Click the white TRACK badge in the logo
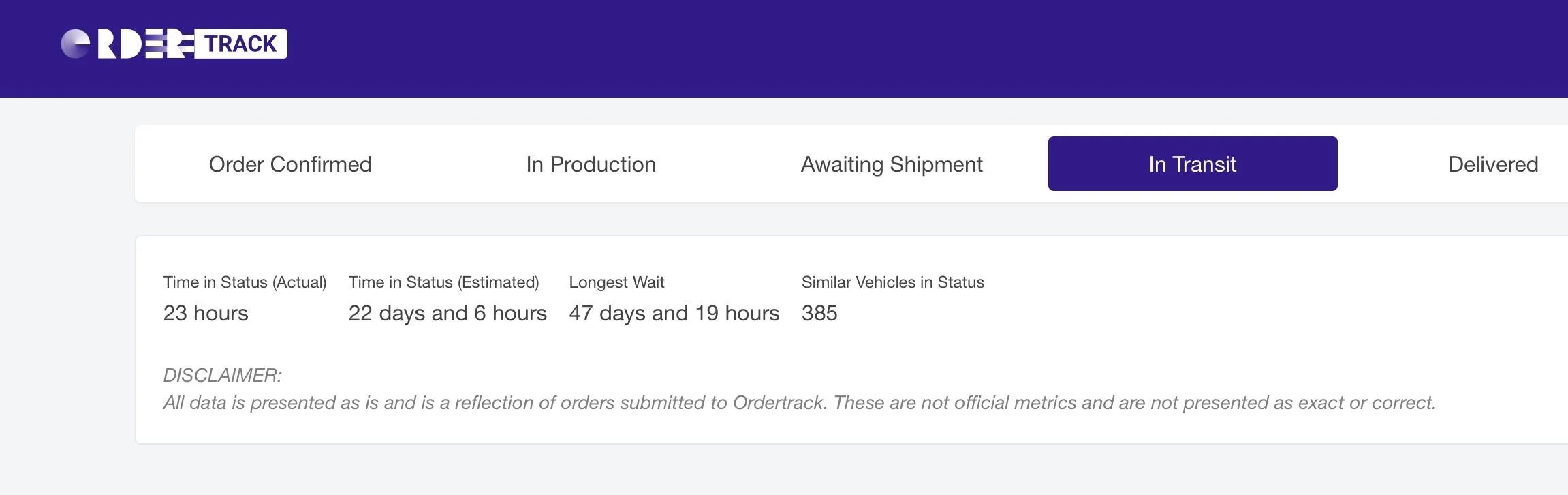 tap(240, 44)
